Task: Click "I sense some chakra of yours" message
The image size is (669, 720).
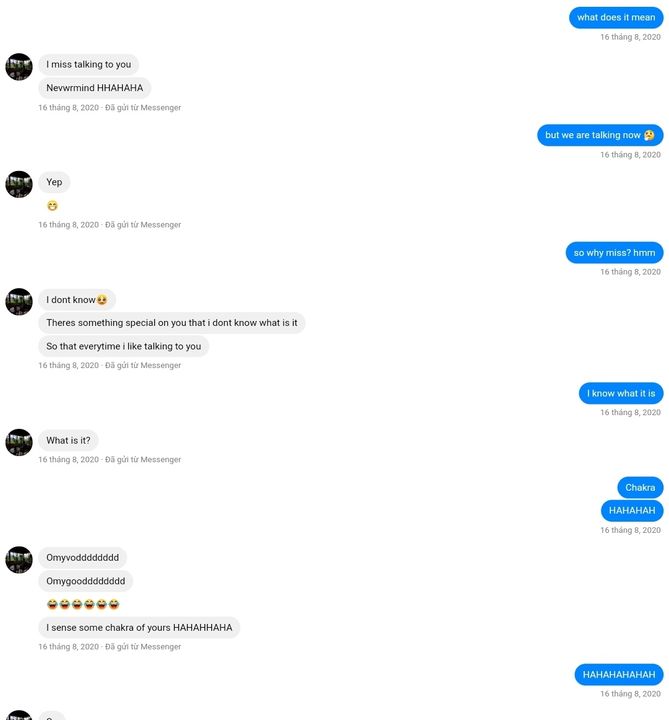Action: click(139, 627)
